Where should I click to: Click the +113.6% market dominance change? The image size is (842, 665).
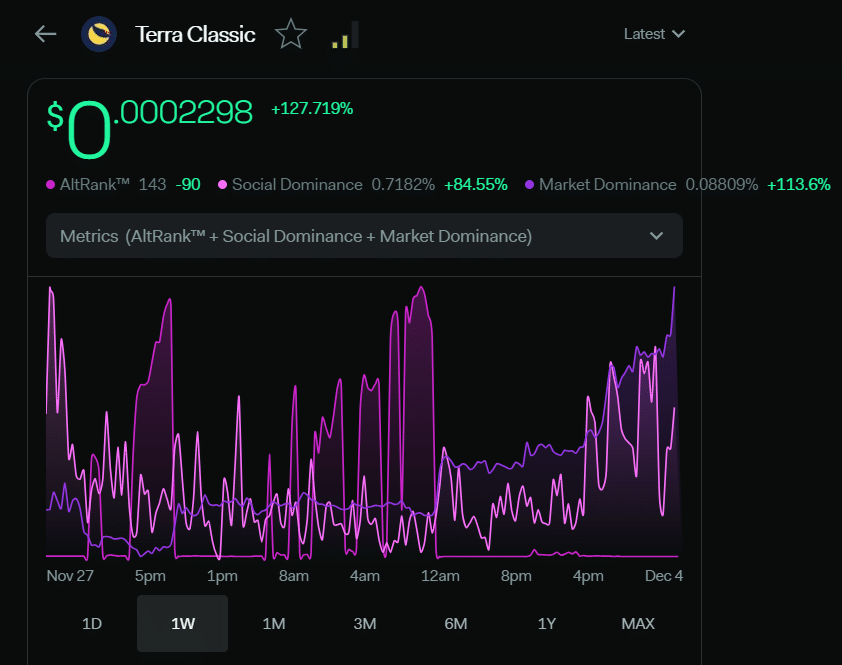(x=799, y=185)
